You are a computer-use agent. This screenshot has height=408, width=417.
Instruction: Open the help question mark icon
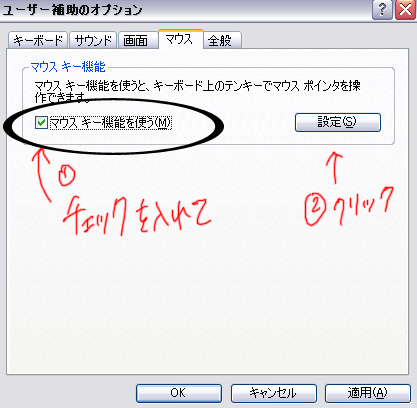tap(382, 10)
